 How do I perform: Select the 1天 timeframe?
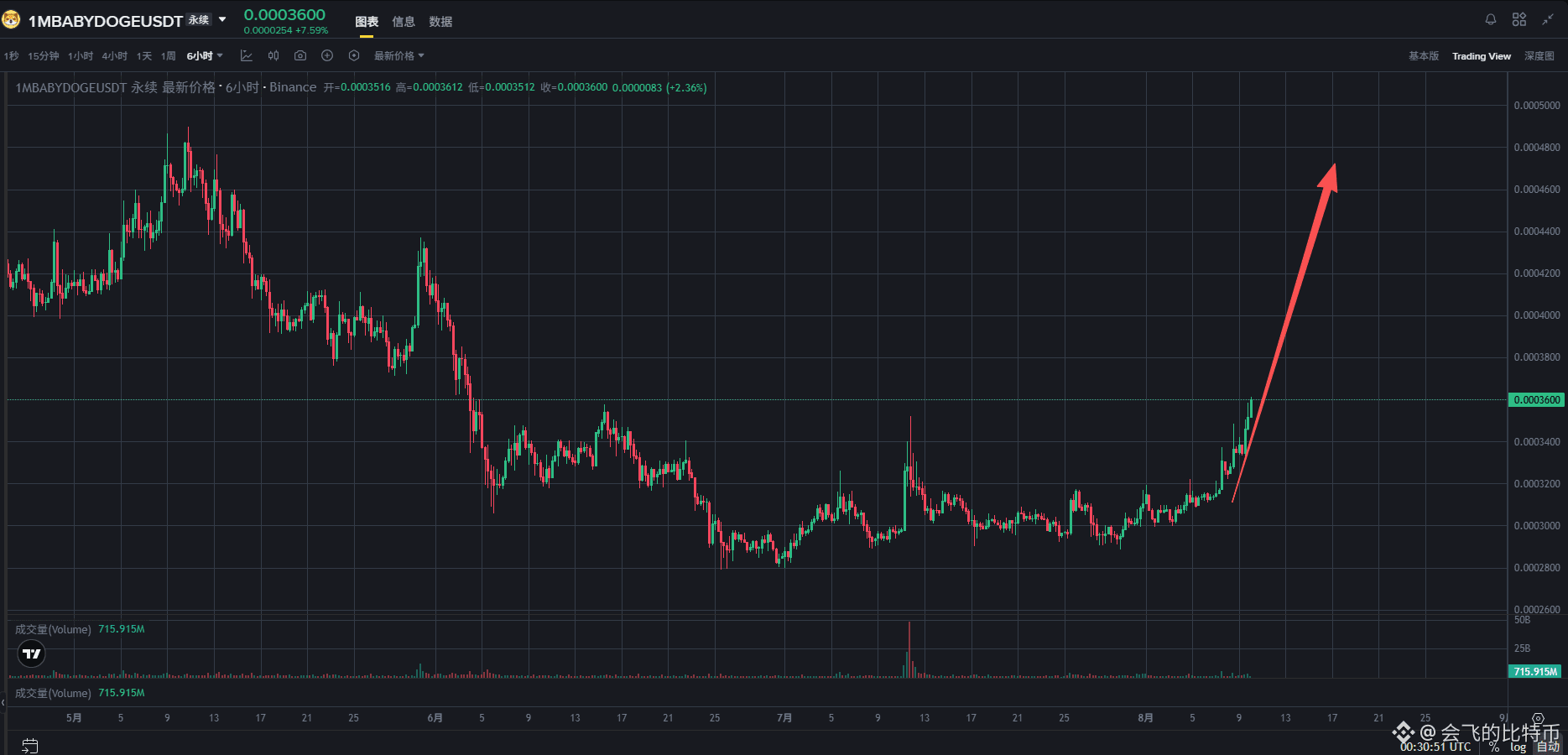[144, 56]
